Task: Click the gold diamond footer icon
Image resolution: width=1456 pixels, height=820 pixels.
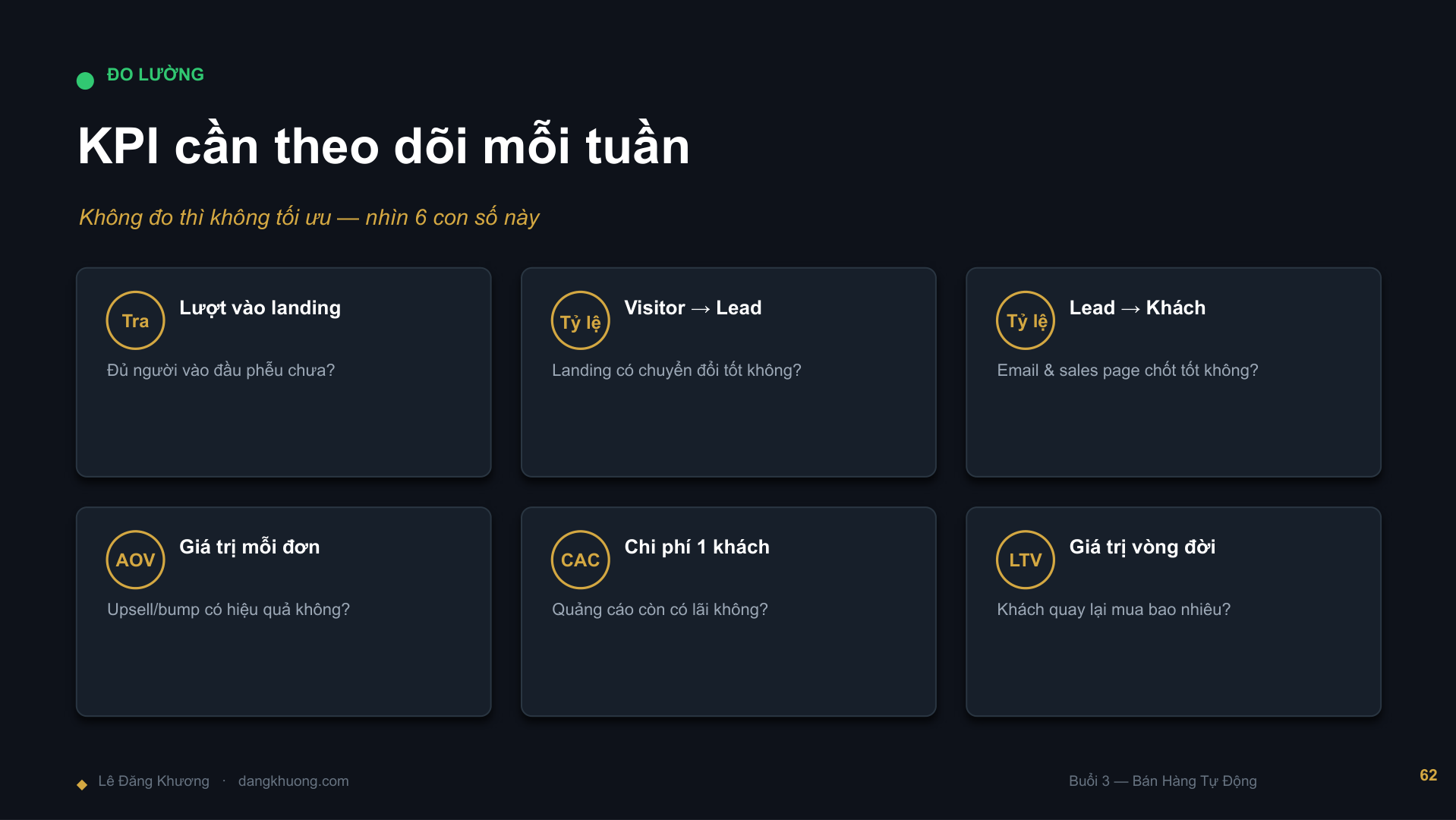Action: pos(82,784)
